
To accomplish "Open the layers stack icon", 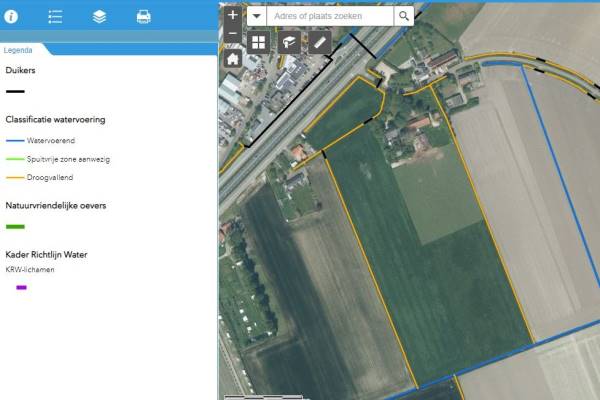I will 99,17.
